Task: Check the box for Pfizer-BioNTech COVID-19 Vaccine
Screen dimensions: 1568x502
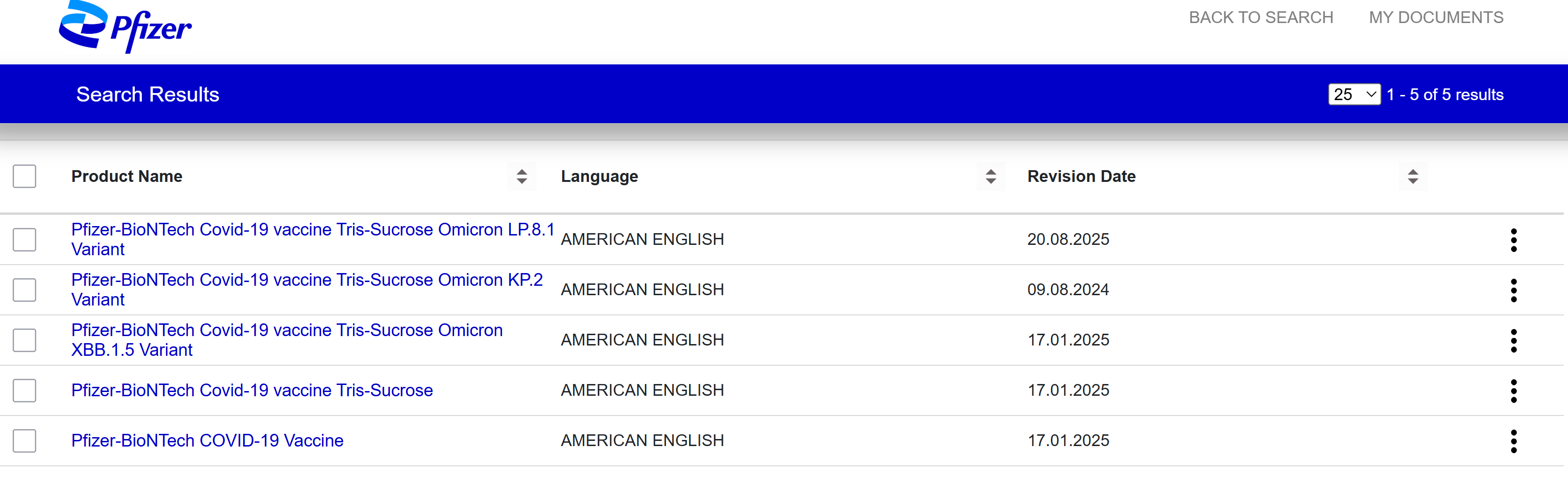Action: coord(24,441)
